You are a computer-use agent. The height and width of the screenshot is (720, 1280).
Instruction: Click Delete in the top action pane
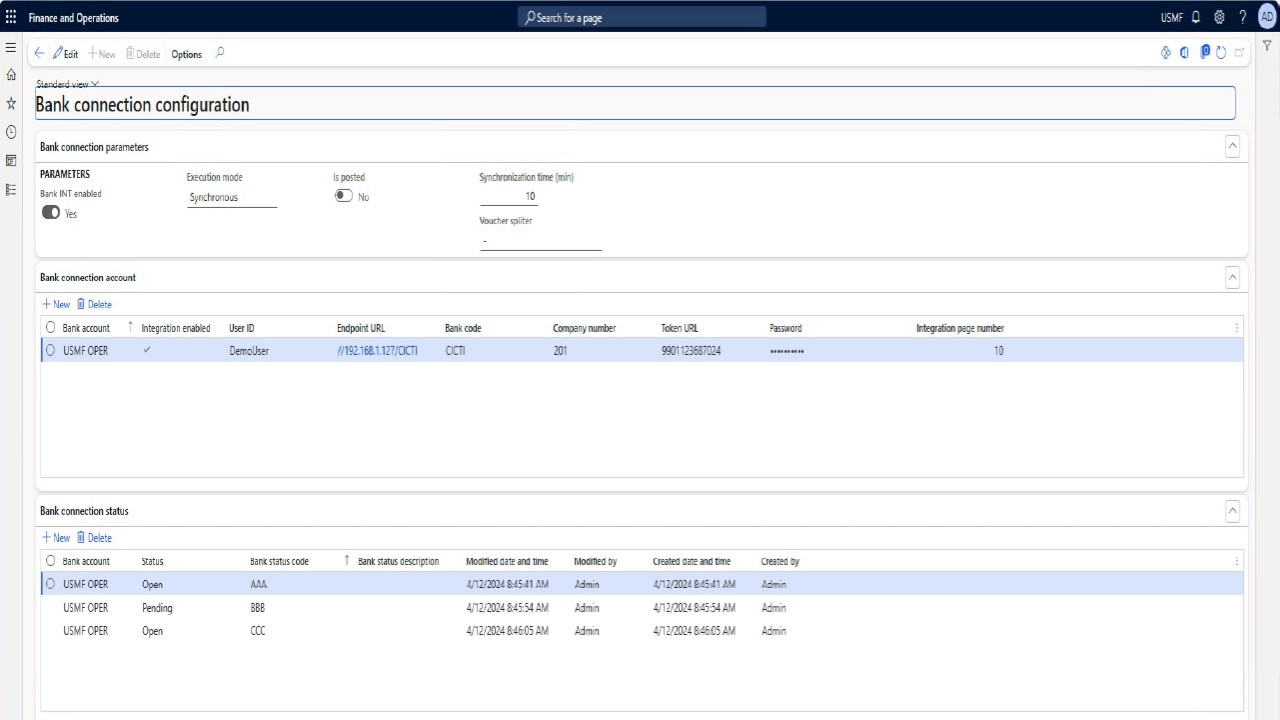[143, 54]
